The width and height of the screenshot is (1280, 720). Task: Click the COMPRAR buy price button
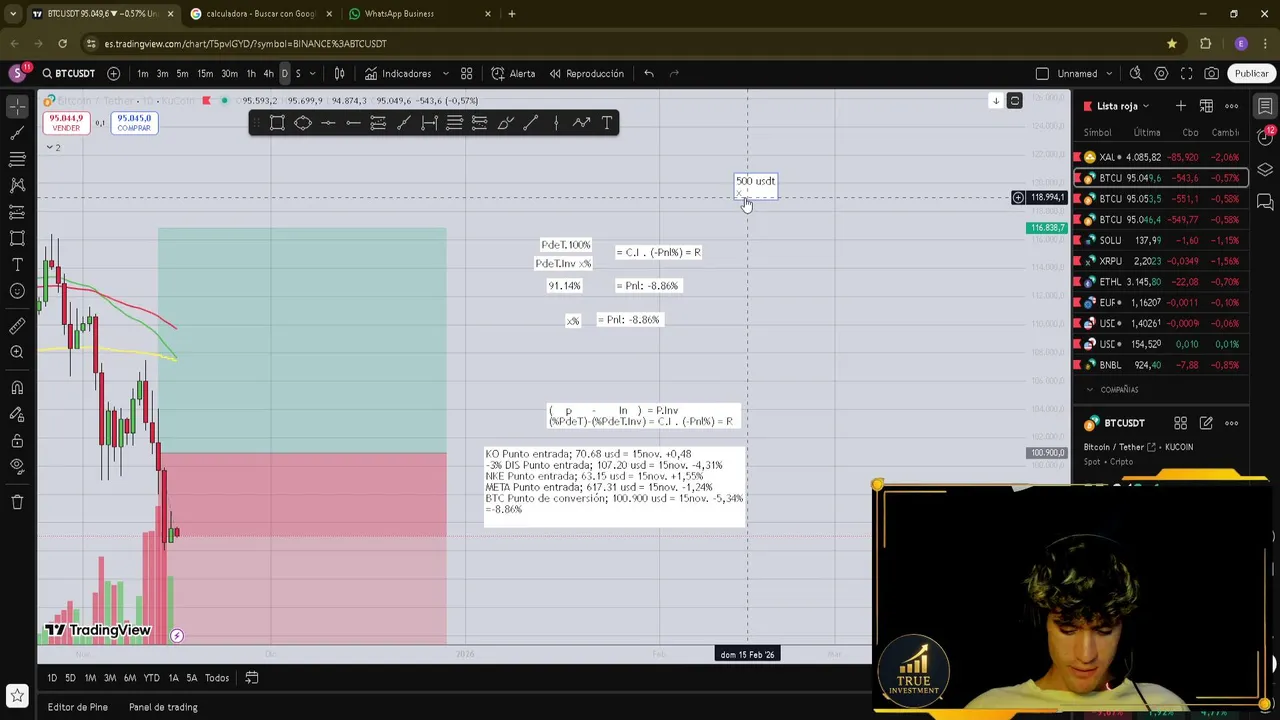coord(134,123)
